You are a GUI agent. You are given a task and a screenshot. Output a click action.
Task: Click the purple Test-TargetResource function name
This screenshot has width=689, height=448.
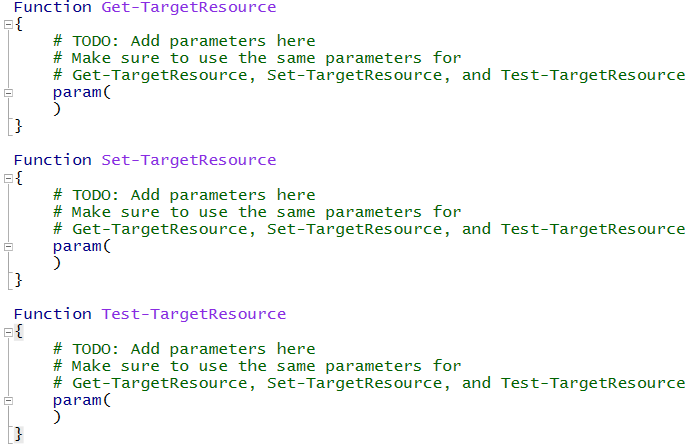coord(194,314)
